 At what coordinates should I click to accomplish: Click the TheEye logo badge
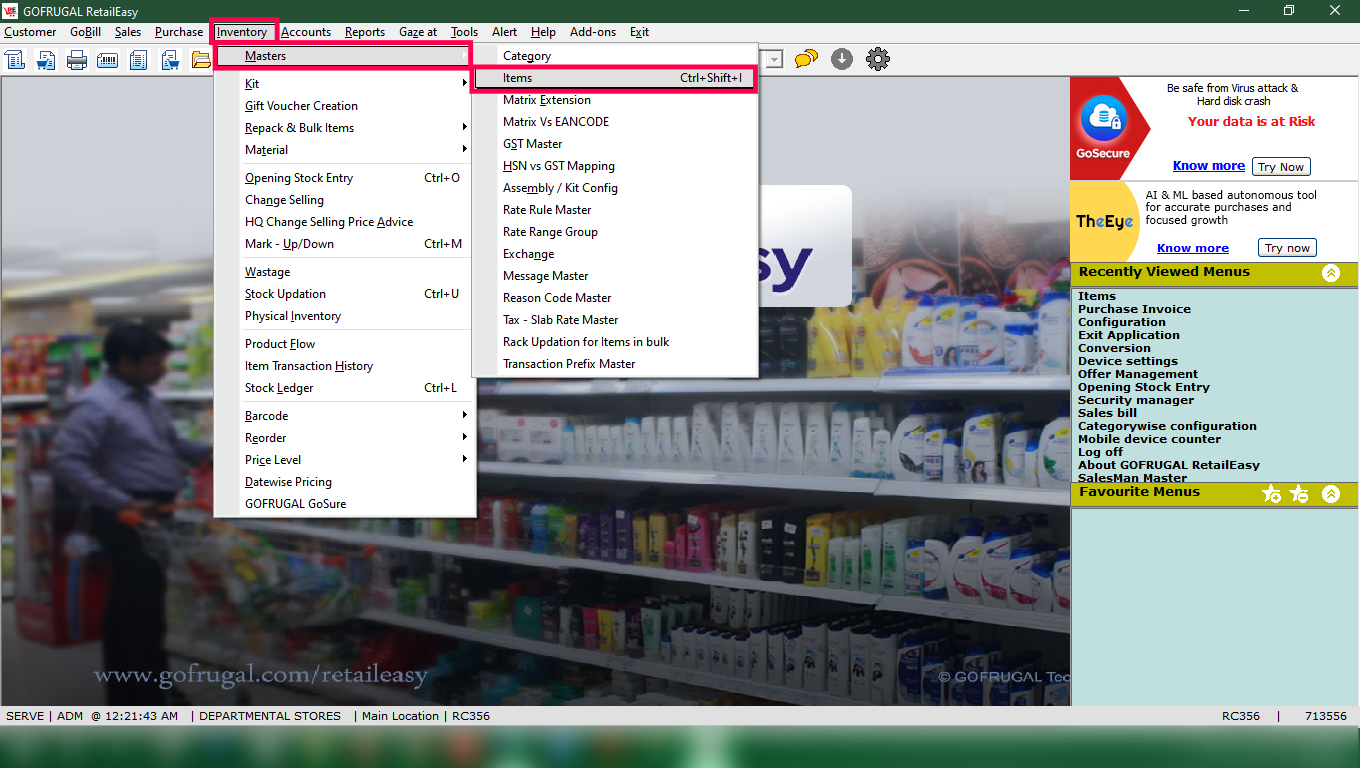[1104, 221]
